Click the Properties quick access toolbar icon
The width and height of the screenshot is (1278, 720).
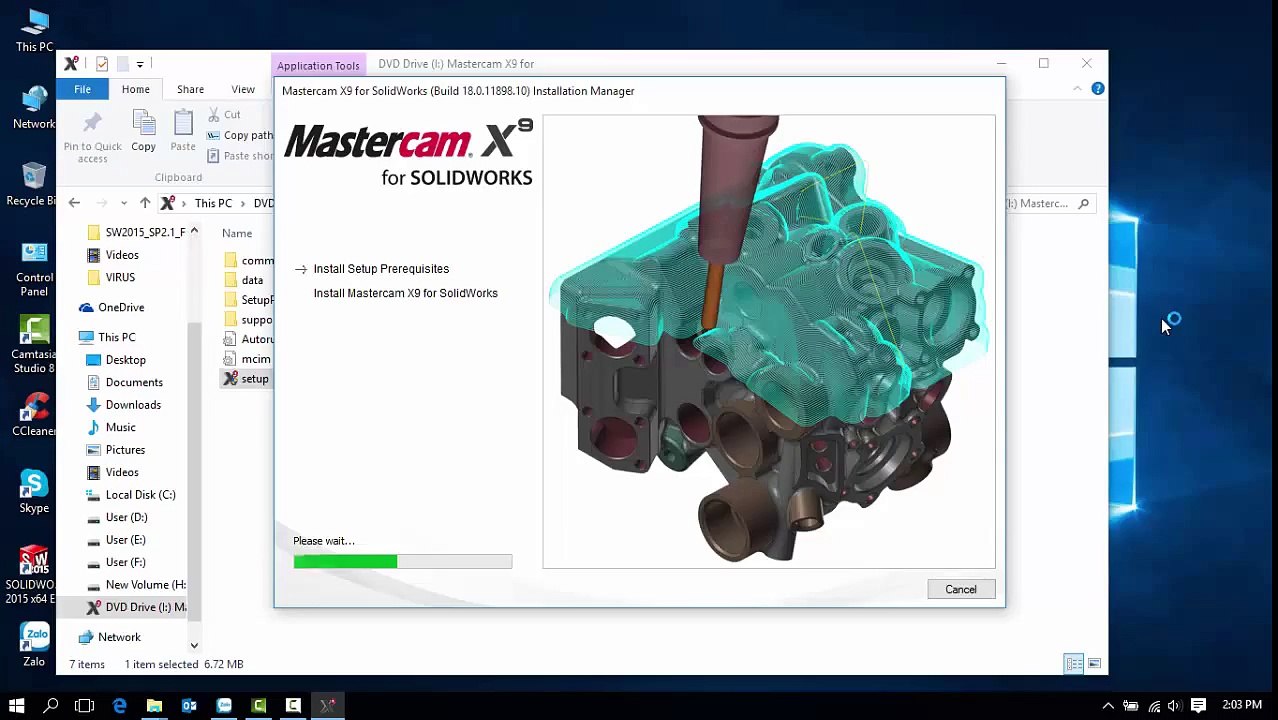click(101, 64)
